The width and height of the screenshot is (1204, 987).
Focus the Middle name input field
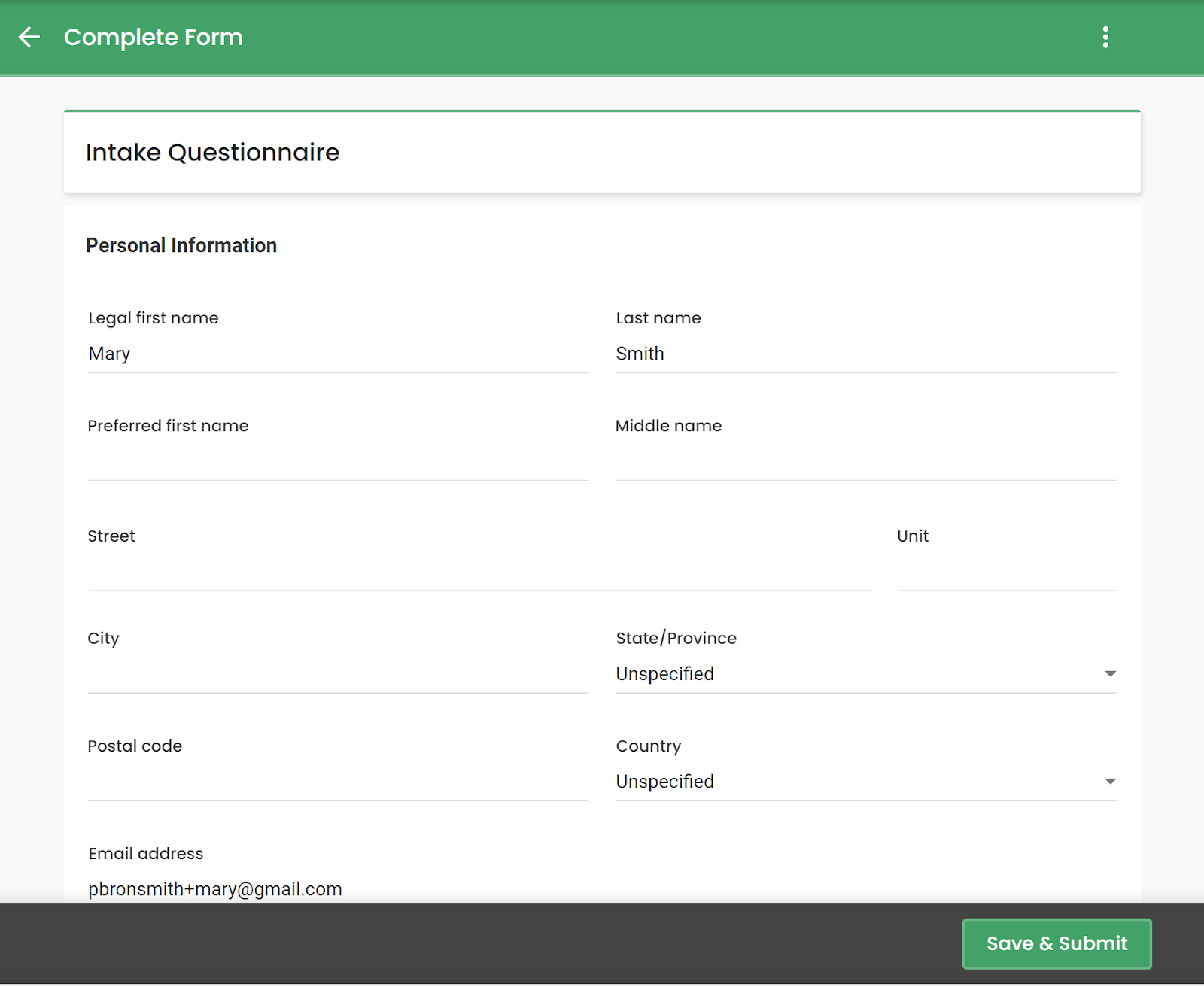[x=865, y=461]
